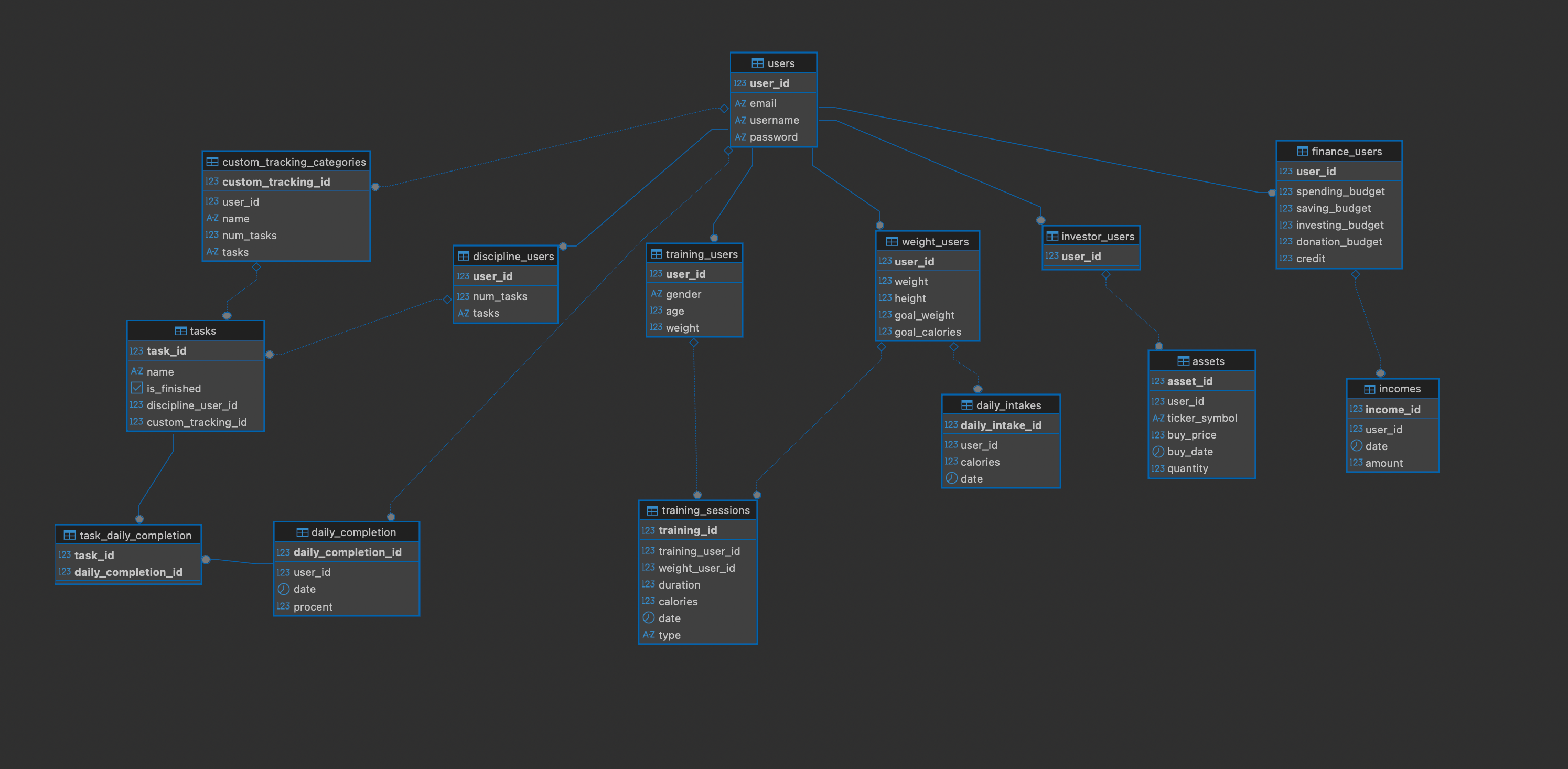Select the email column in users
1568x769 pixels.
click(x=762, y=103)
